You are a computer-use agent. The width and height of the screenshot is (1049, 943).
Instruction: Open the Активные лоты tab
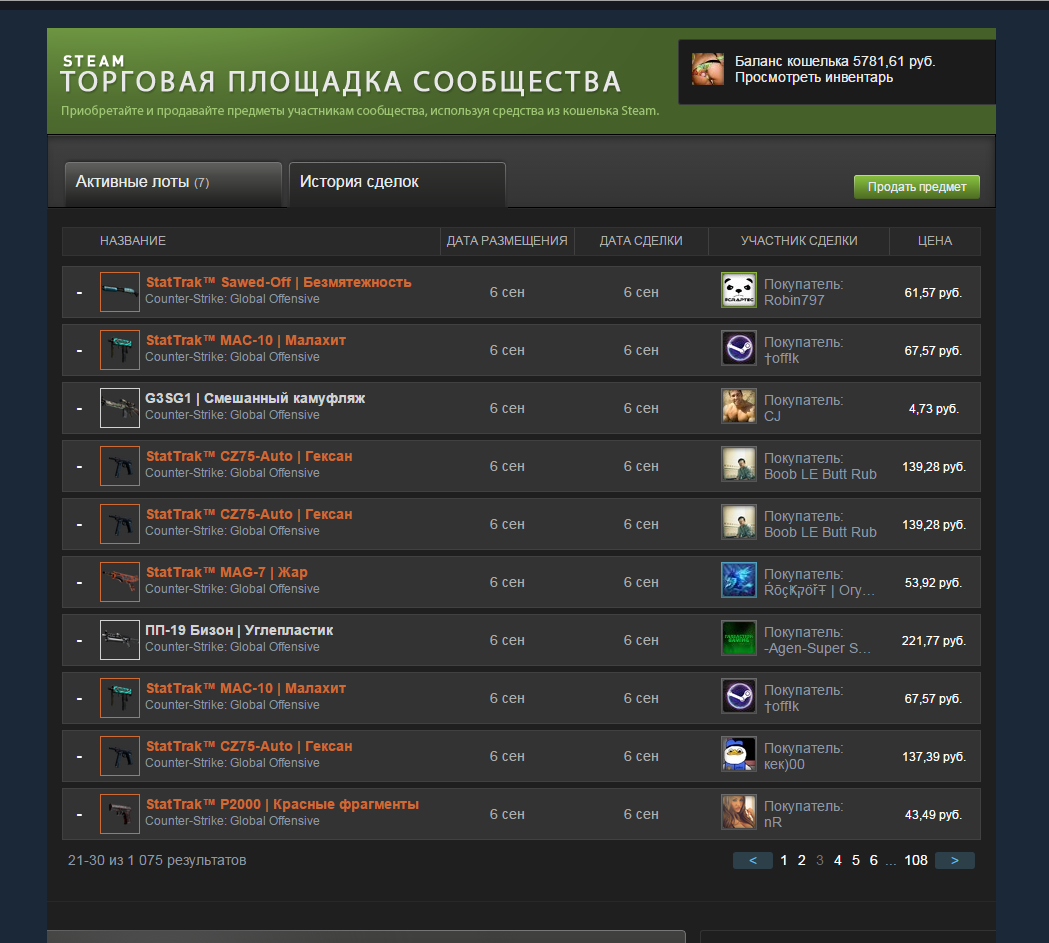tap(173, 184)
